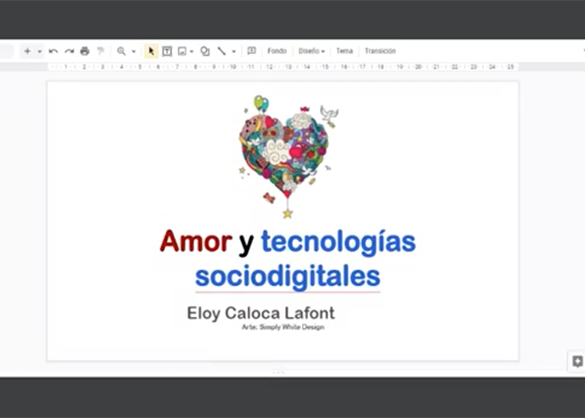585x418 pixels.
Task: Open the insert image dropdown arrow
Action: tap(191, 51)
